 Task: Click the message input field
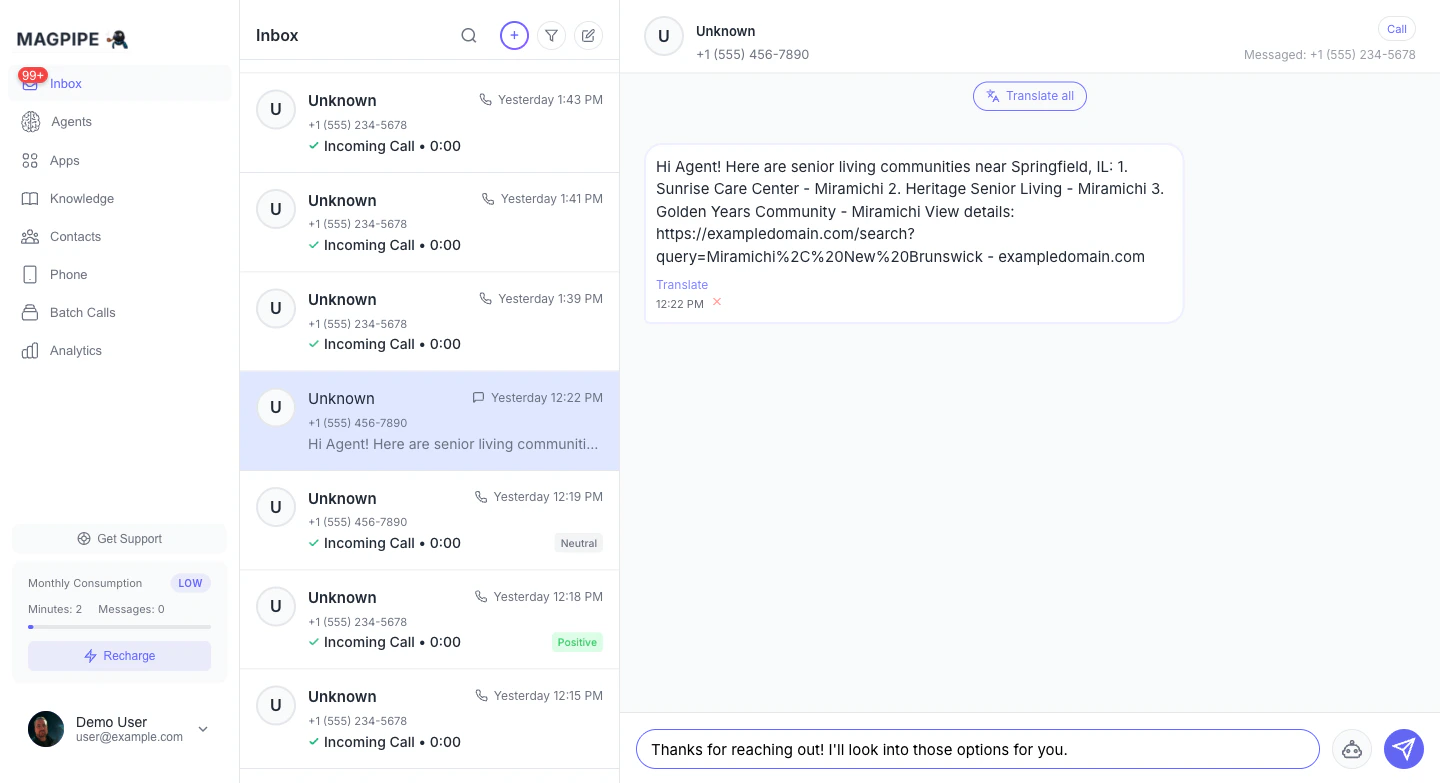(978, 749)
